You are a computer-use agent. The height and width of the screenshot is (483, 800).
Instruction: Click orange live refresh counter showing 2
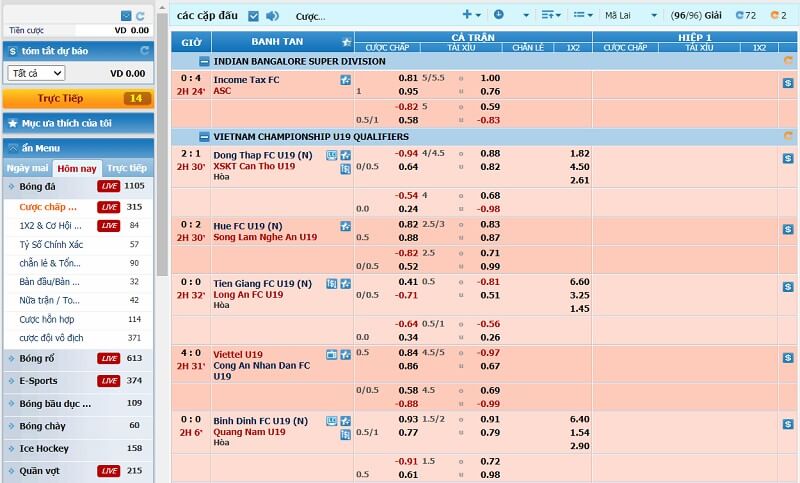tap(779, 15)
